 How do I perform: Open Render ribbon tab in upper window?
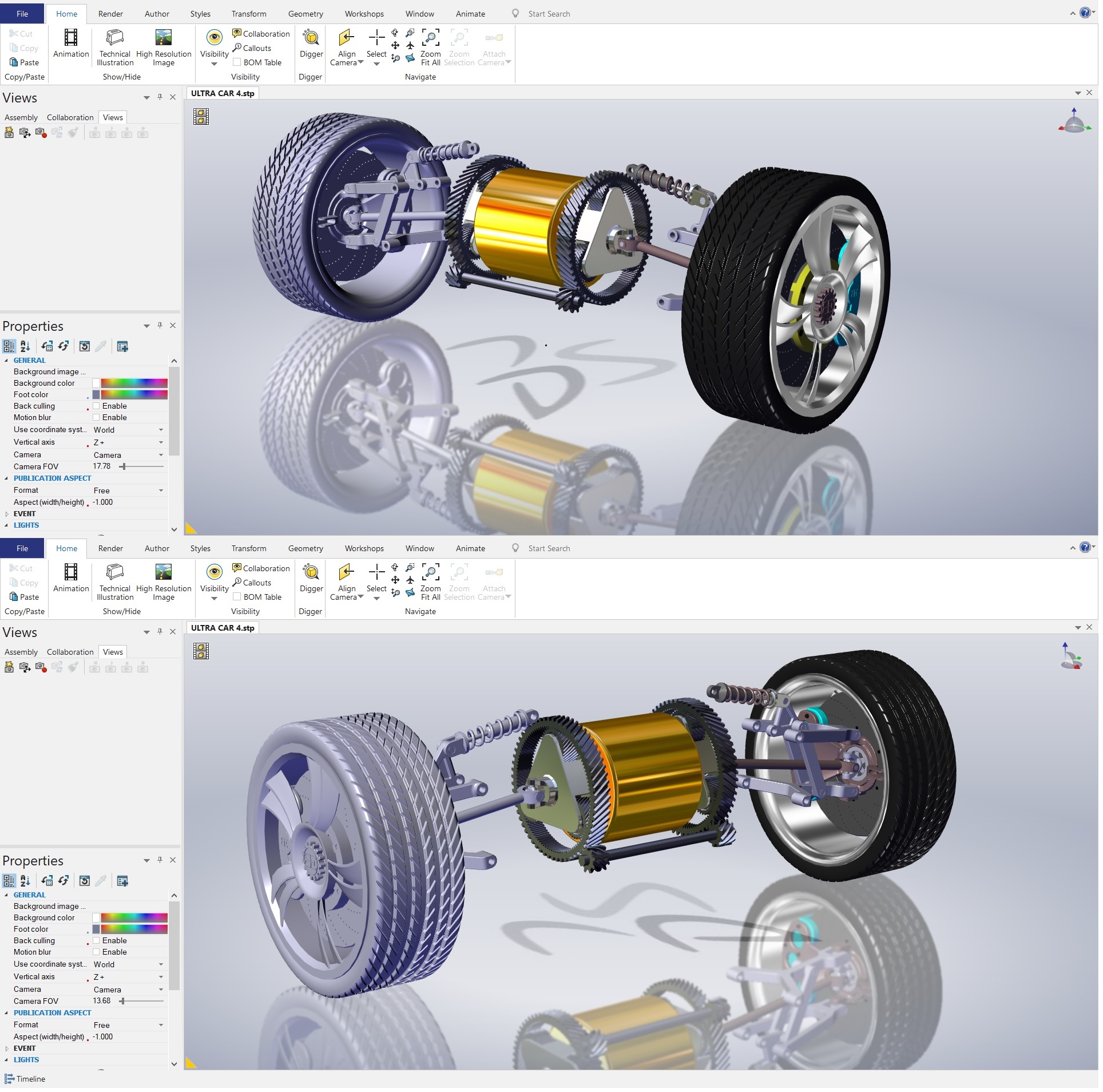(x=111, y=14)
